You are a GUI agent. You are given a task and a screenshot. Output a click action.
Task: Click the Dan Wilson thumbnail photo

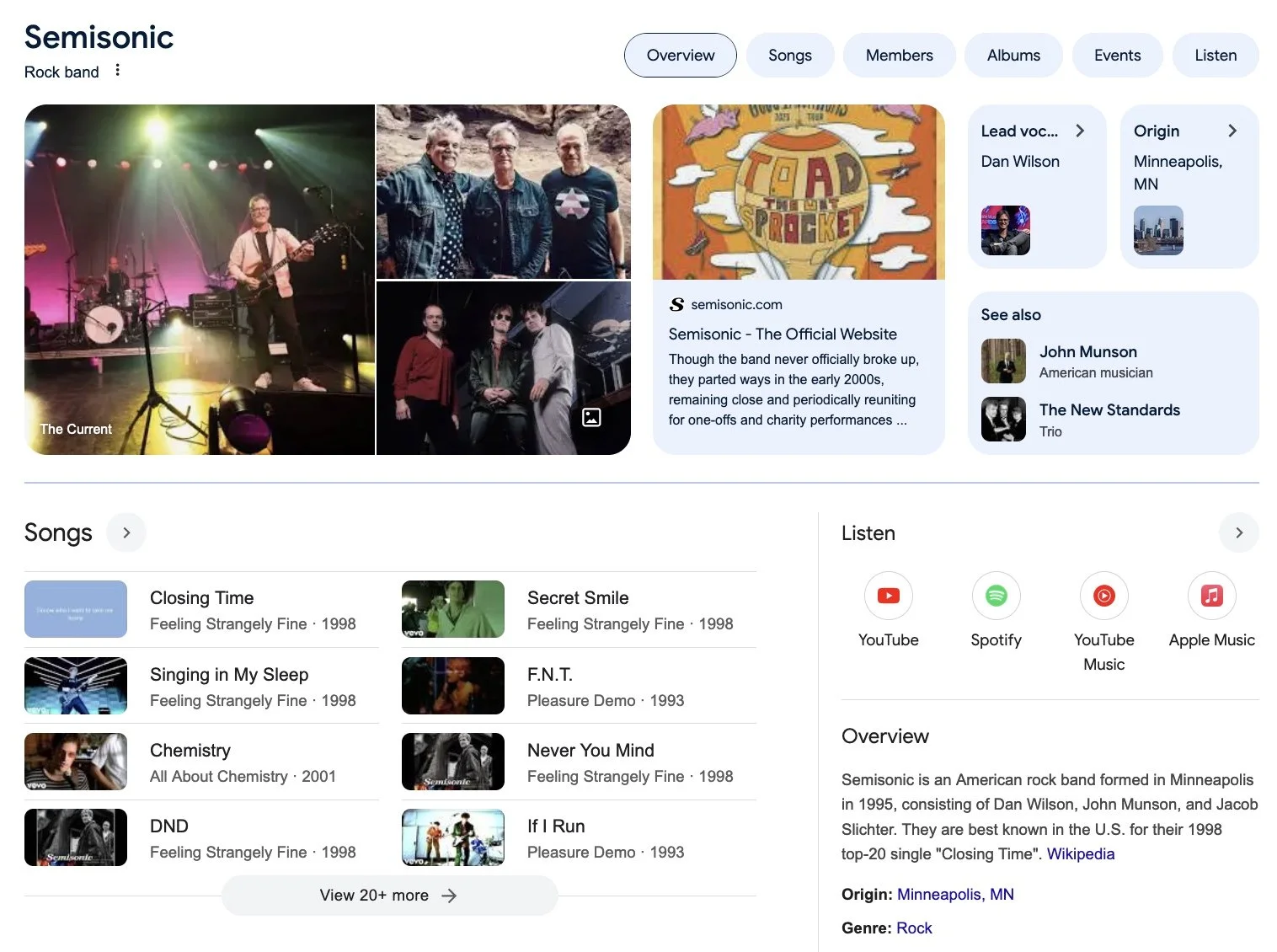1005,230
